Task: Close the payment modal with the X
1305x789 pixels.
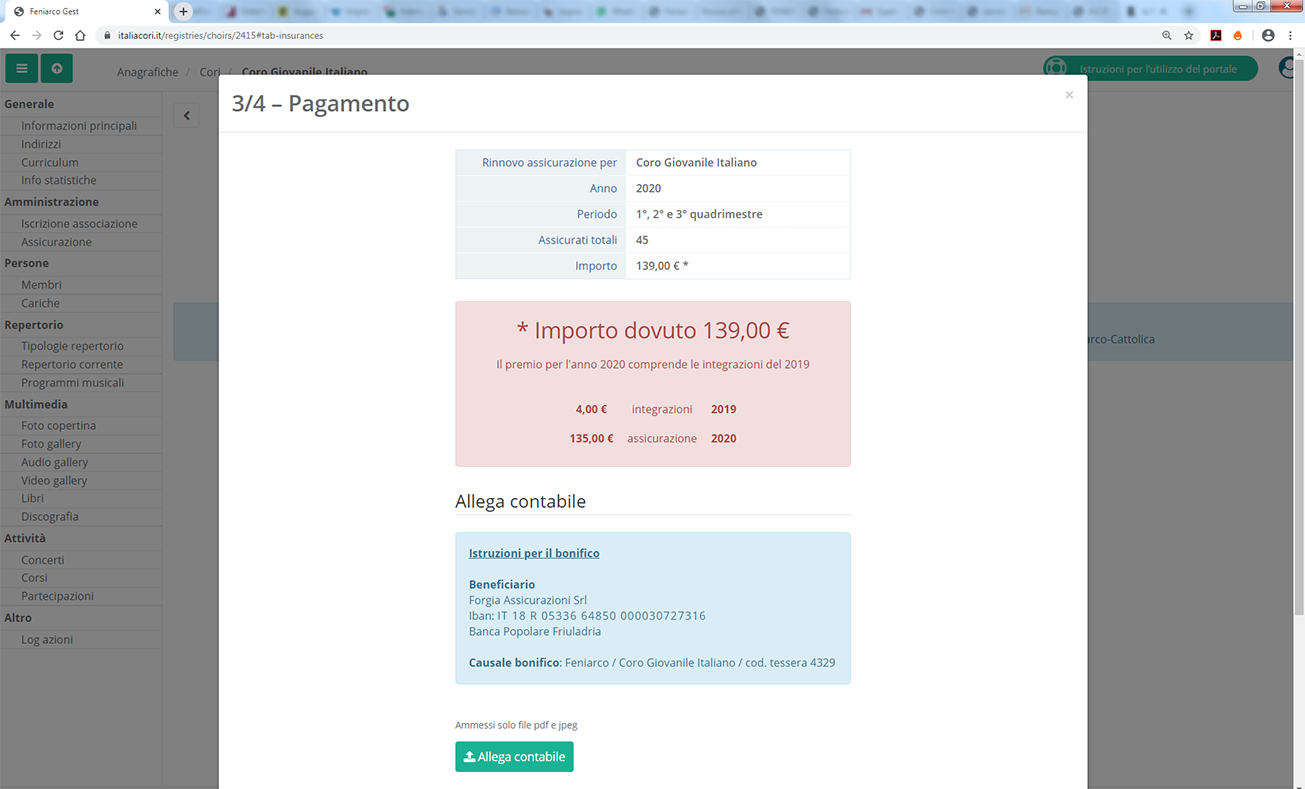Action: click(x=1069, y=95)
